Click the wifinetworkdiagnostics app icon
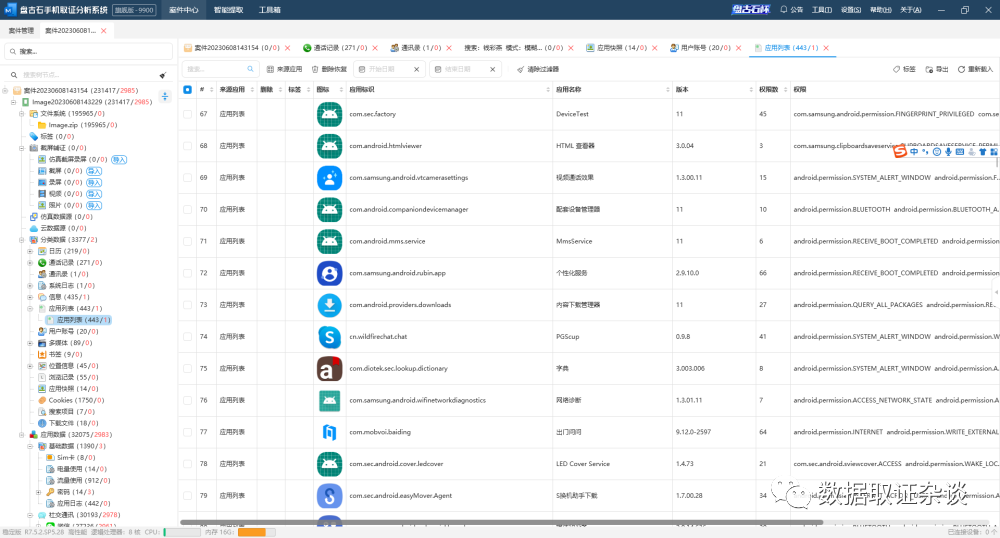The height and width of the screenshot is (538, 1000). pos(329,400)
